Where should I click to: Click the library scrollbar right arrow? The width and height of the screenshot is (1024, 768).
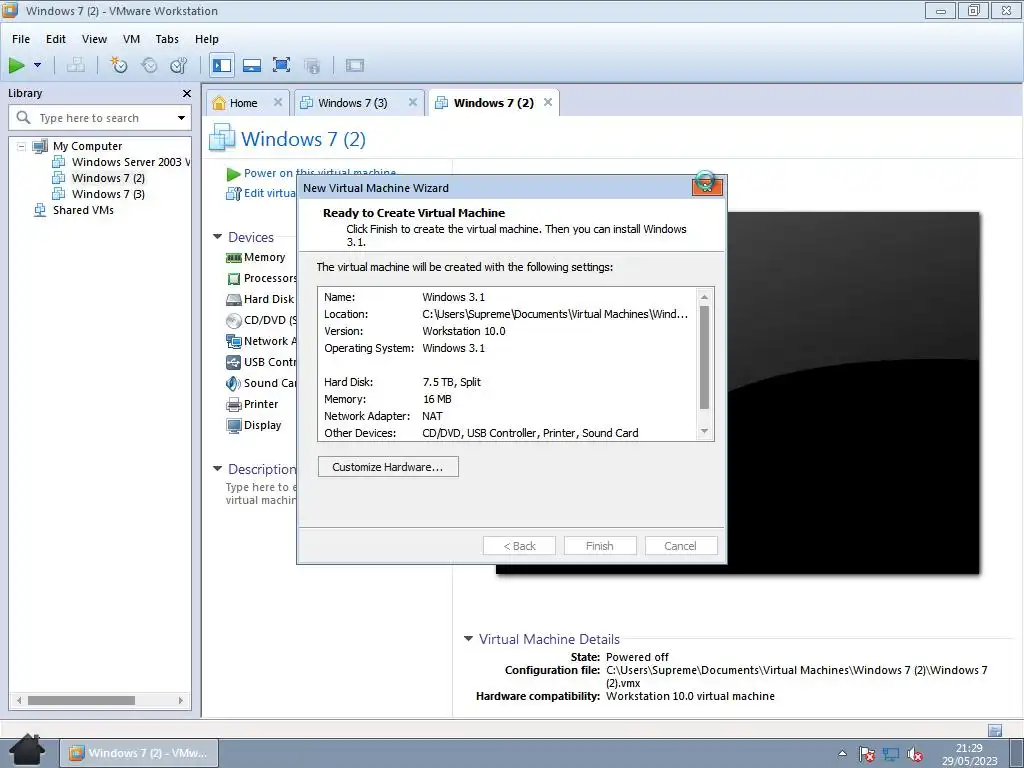(181, 700)
